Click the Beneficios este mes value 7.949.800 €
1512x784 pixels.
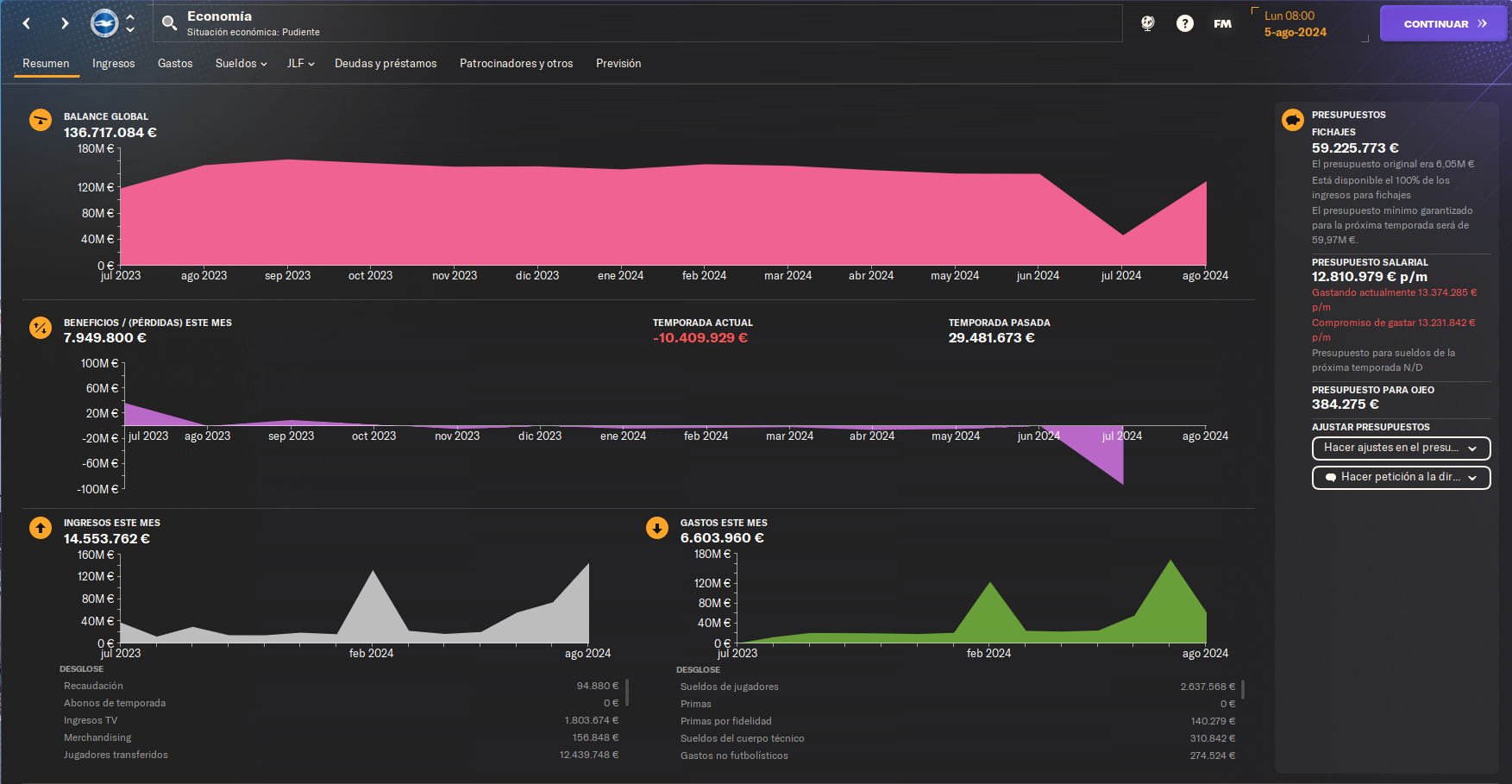[105, 338]
